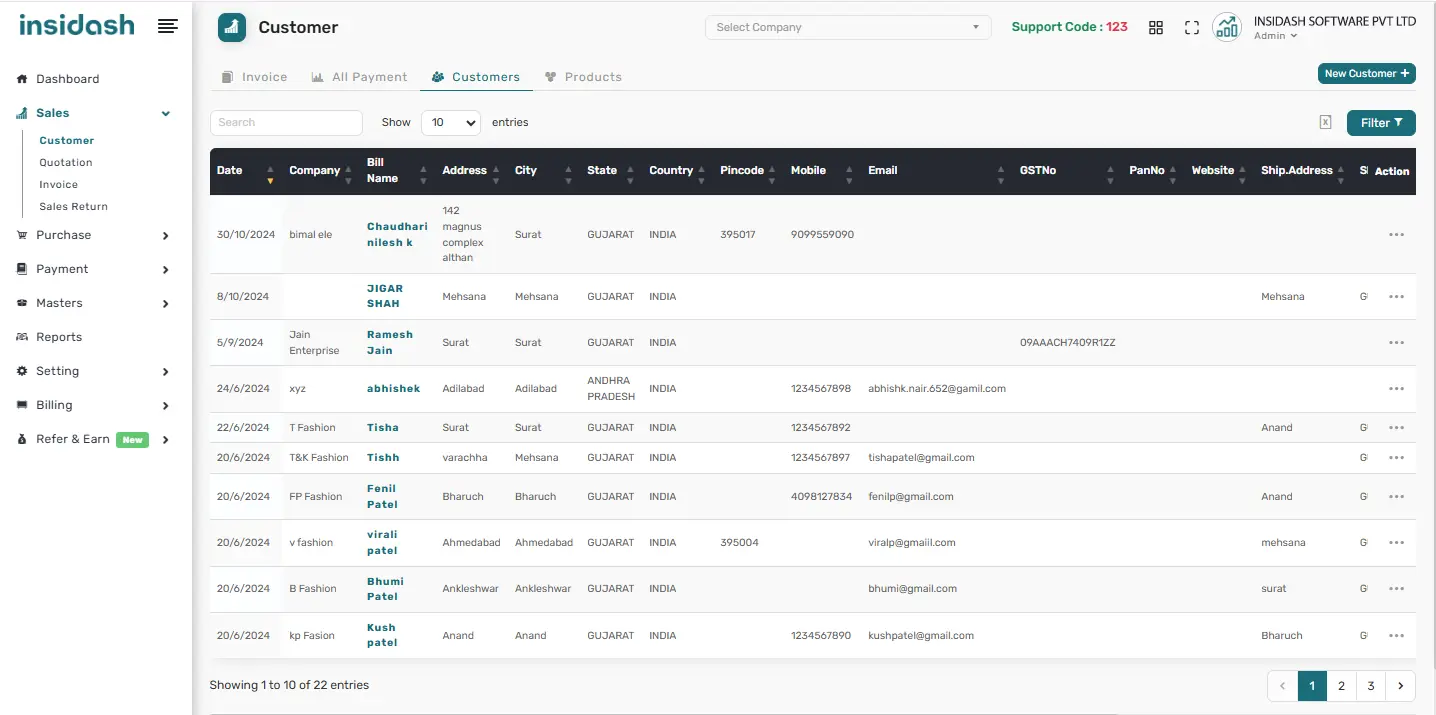Open action menu for virali patel row
Viewport: 1436px width, 715px height.
coord(1397,543)
